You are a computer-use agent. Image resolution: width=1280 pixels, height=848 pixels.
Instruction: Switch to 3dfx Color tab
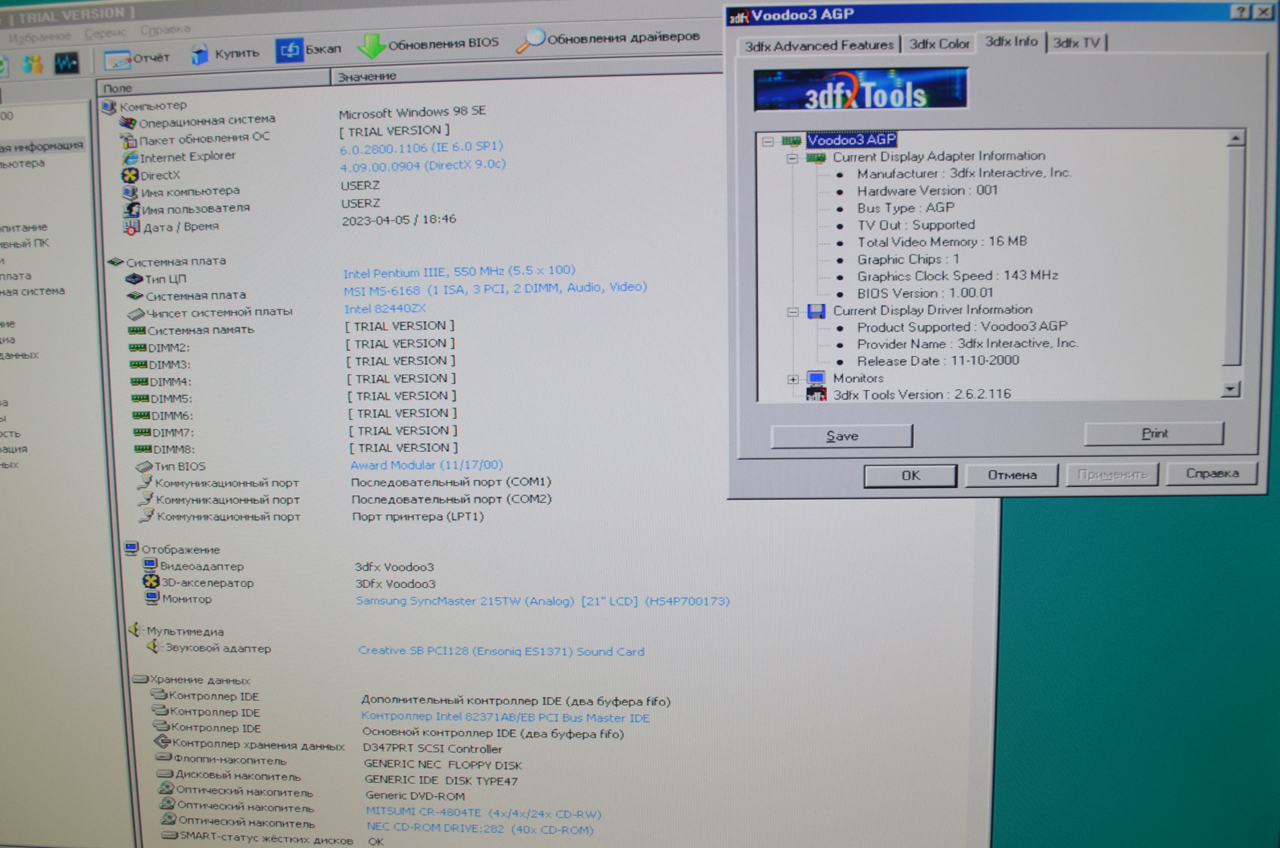939,44
